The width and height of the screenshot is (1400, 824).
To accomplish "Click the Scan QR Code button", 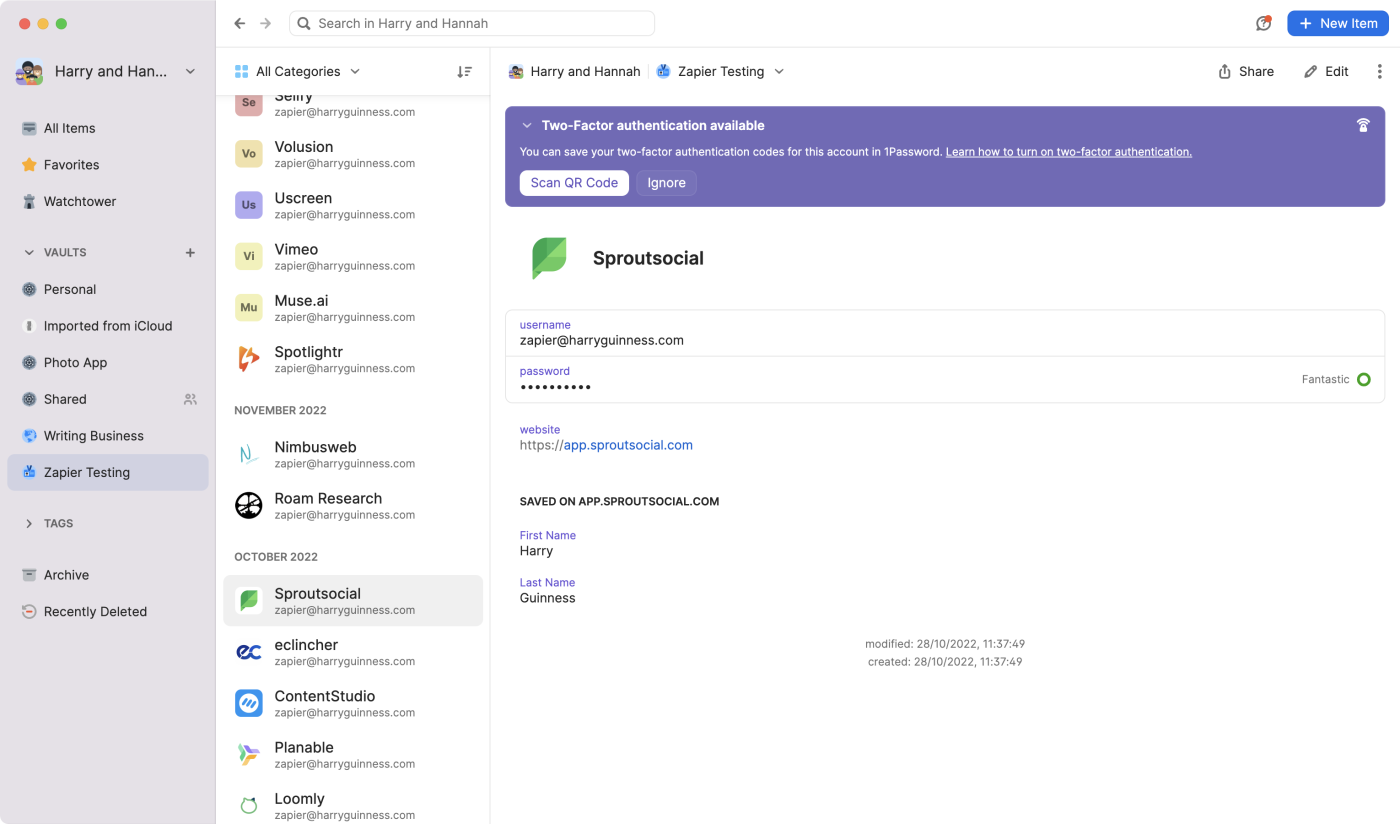I will (x=574, y=183).
